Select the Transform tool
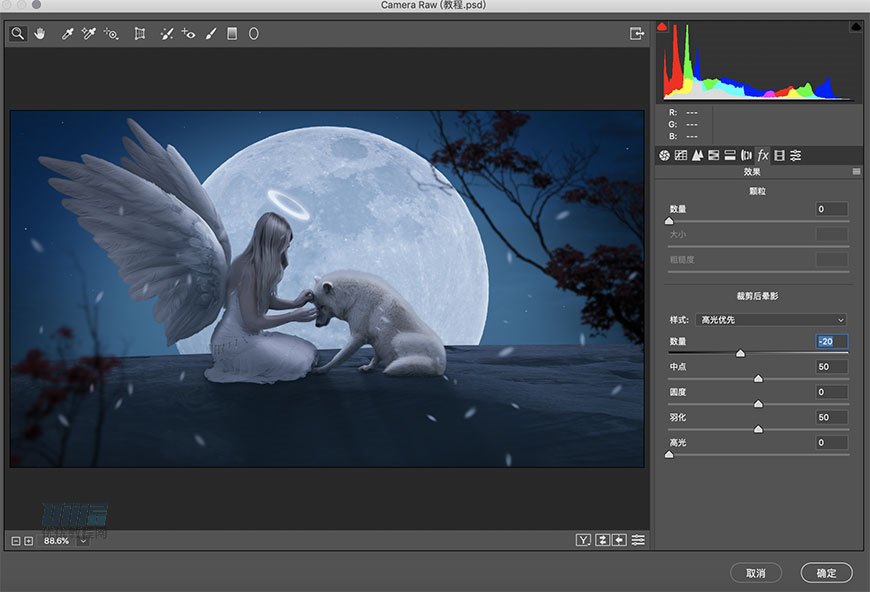 [x=140, y=34]
